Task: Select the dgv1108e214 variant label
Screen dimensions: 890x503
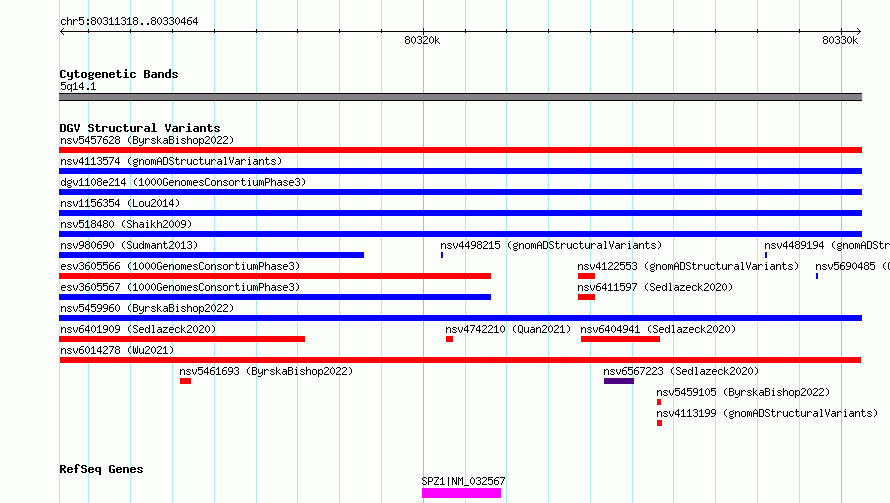Action: coord(183,182)
